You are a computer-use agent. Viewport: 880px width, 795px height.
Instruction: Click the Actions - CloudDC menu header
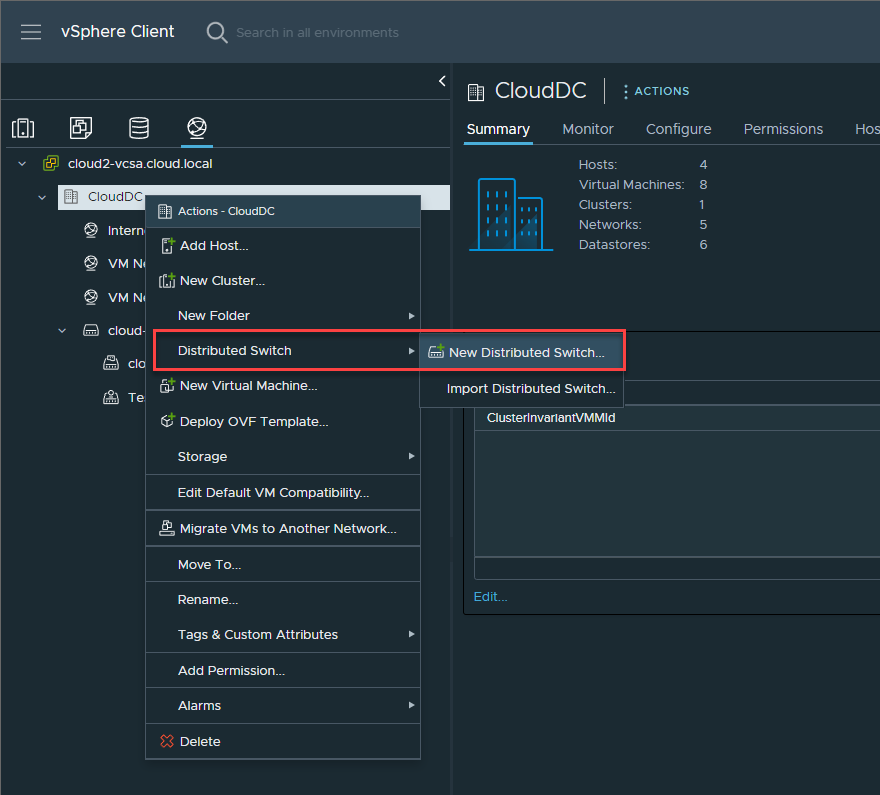(283, 212)
